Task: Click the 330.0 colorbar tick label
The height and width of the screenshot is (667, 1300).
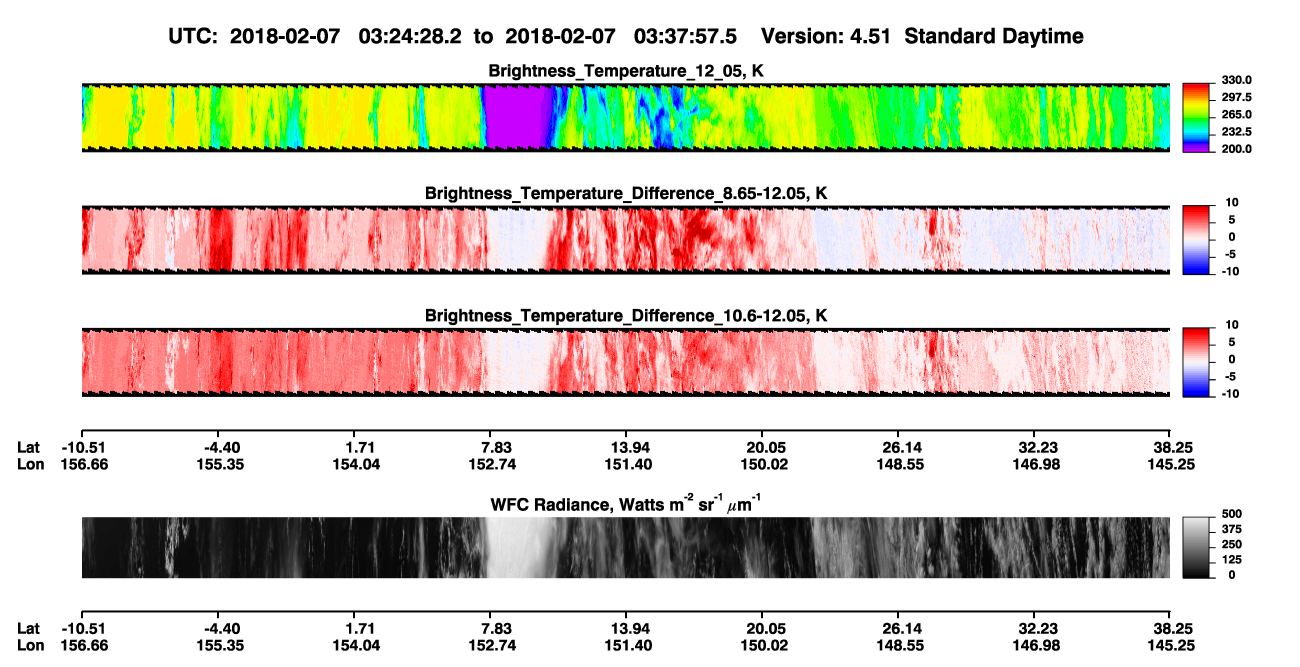Action: [1234, 80]
